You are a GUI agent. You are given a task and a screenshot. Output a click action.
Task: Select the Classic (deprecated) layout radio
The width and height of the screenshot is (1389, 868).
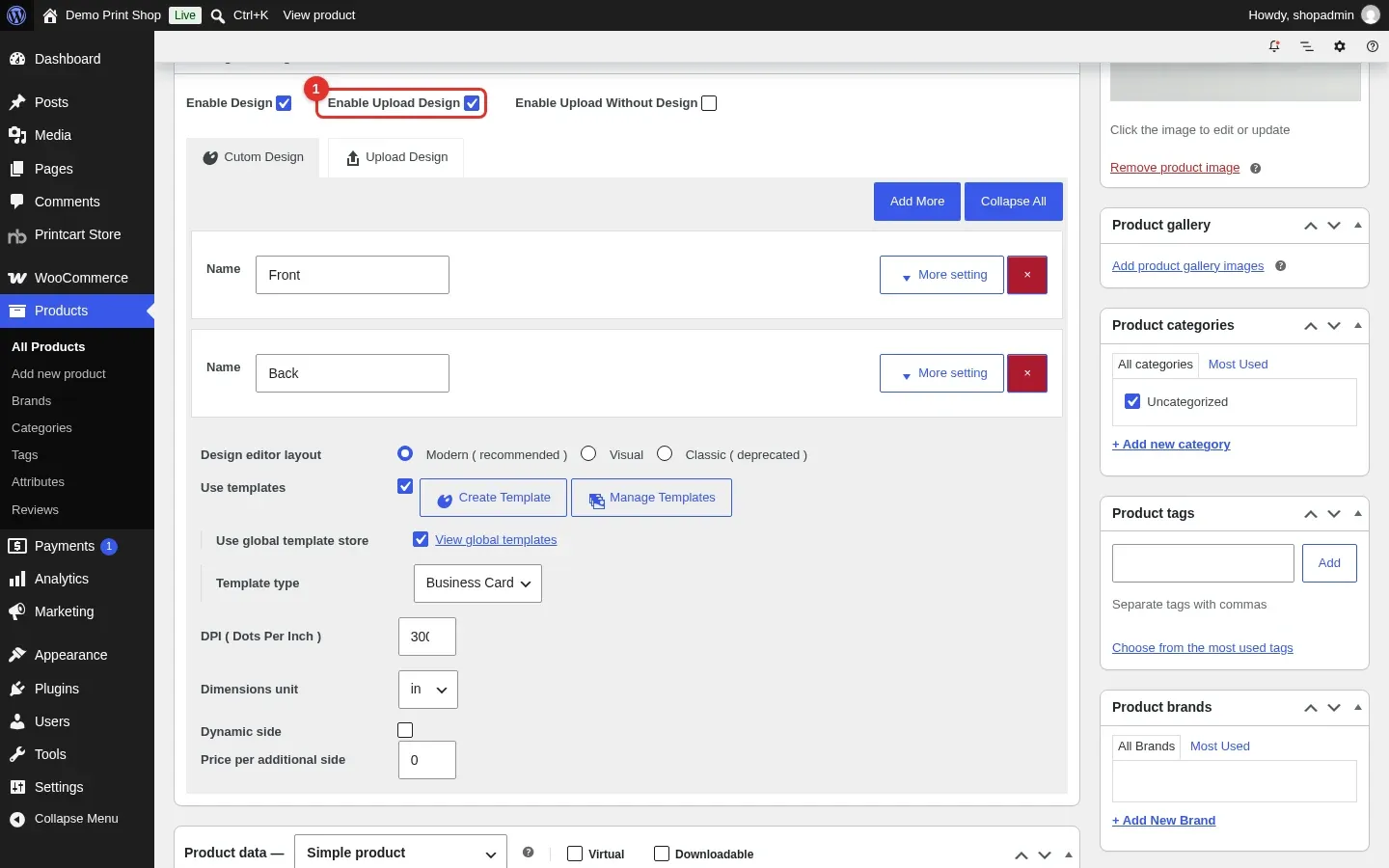pos(665,453)
